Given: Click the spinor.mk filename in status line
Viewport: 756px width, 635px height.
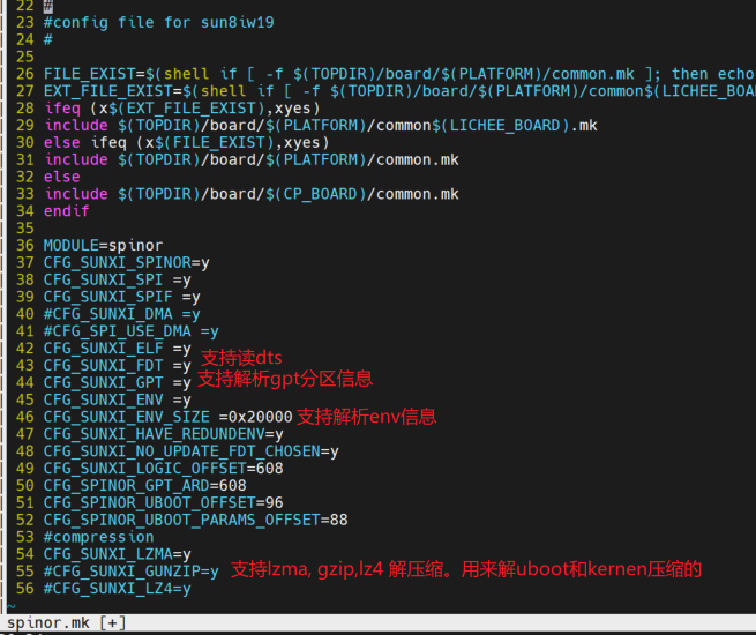Looking at the screenshot, I should [46, 623].
